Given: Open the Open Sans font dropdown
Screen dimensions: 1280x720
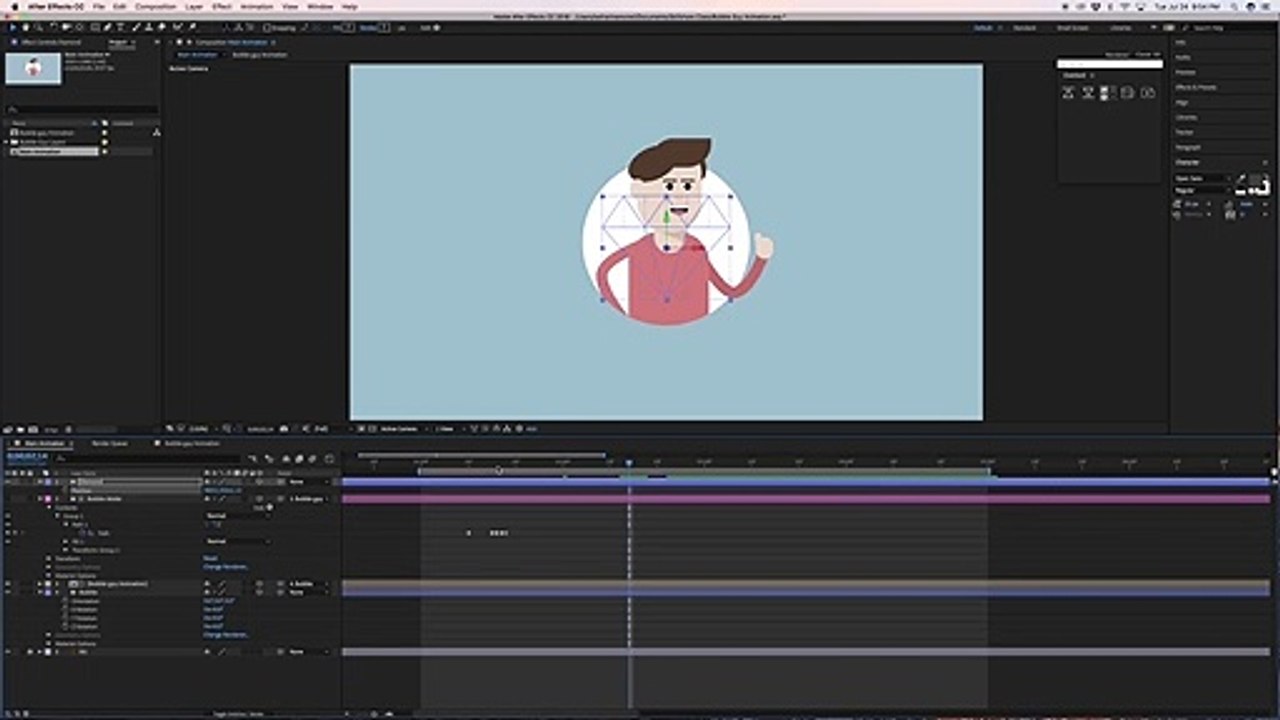Looking at the screenshot, I should point(1203,178).
